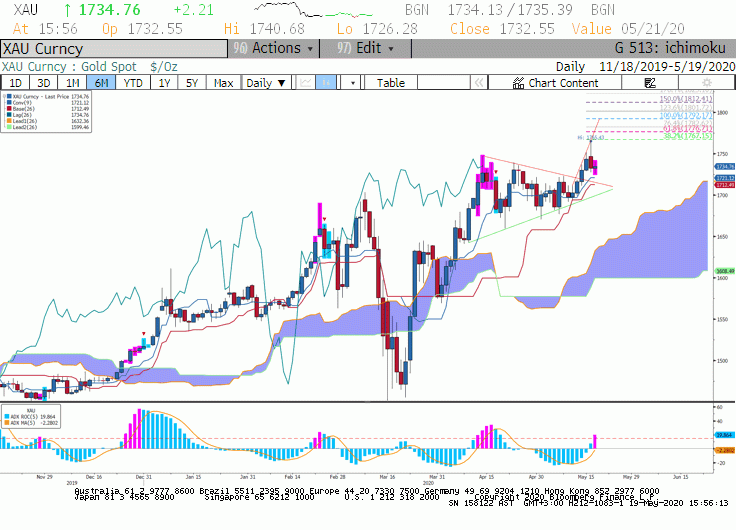Image resolution: width=736 pixels, height=530 pixels.
Task: Collapse panel with double left arrows
Action: 479,83
